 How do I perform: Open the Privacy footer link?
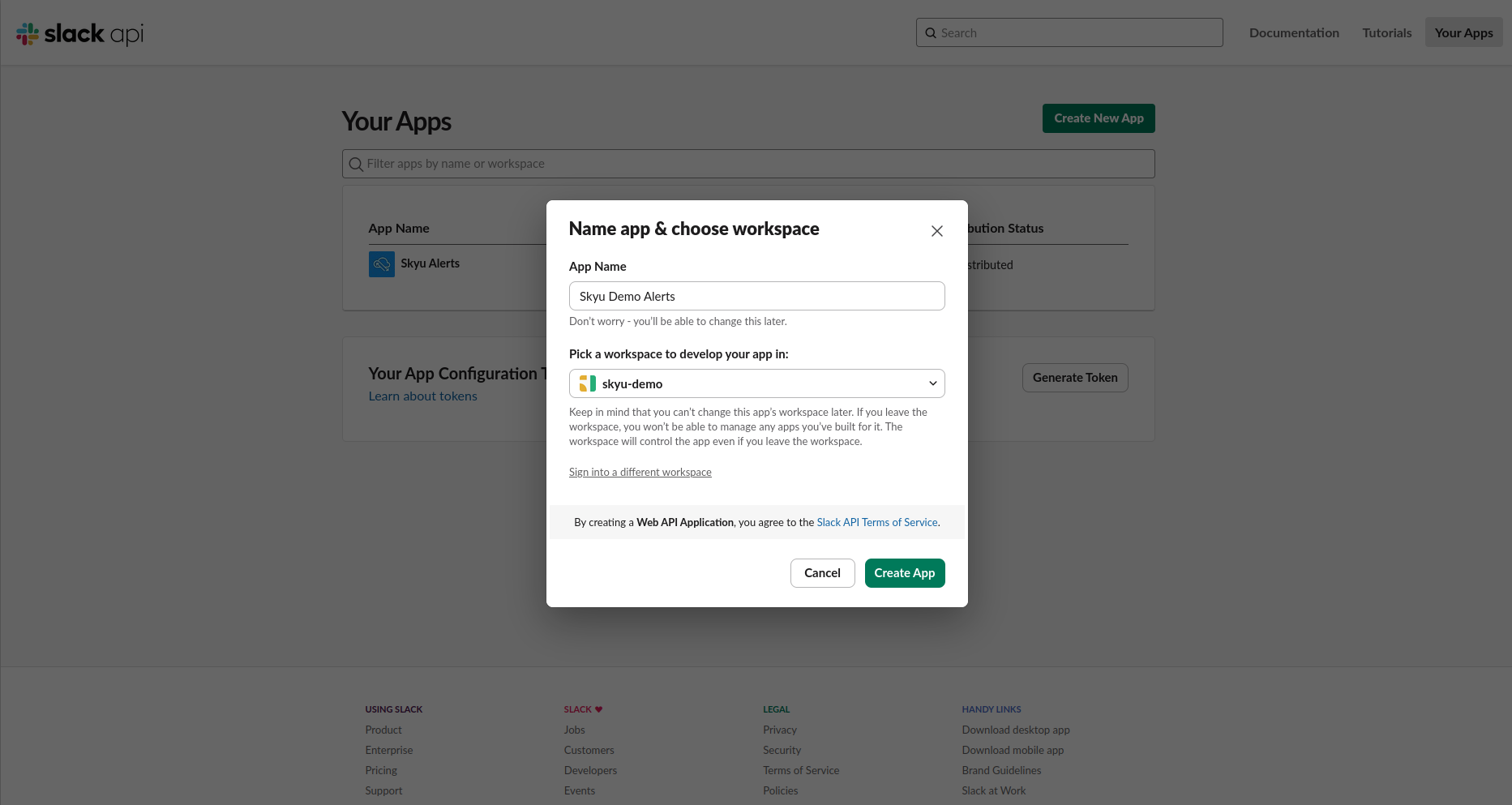(x=780, y=730)
